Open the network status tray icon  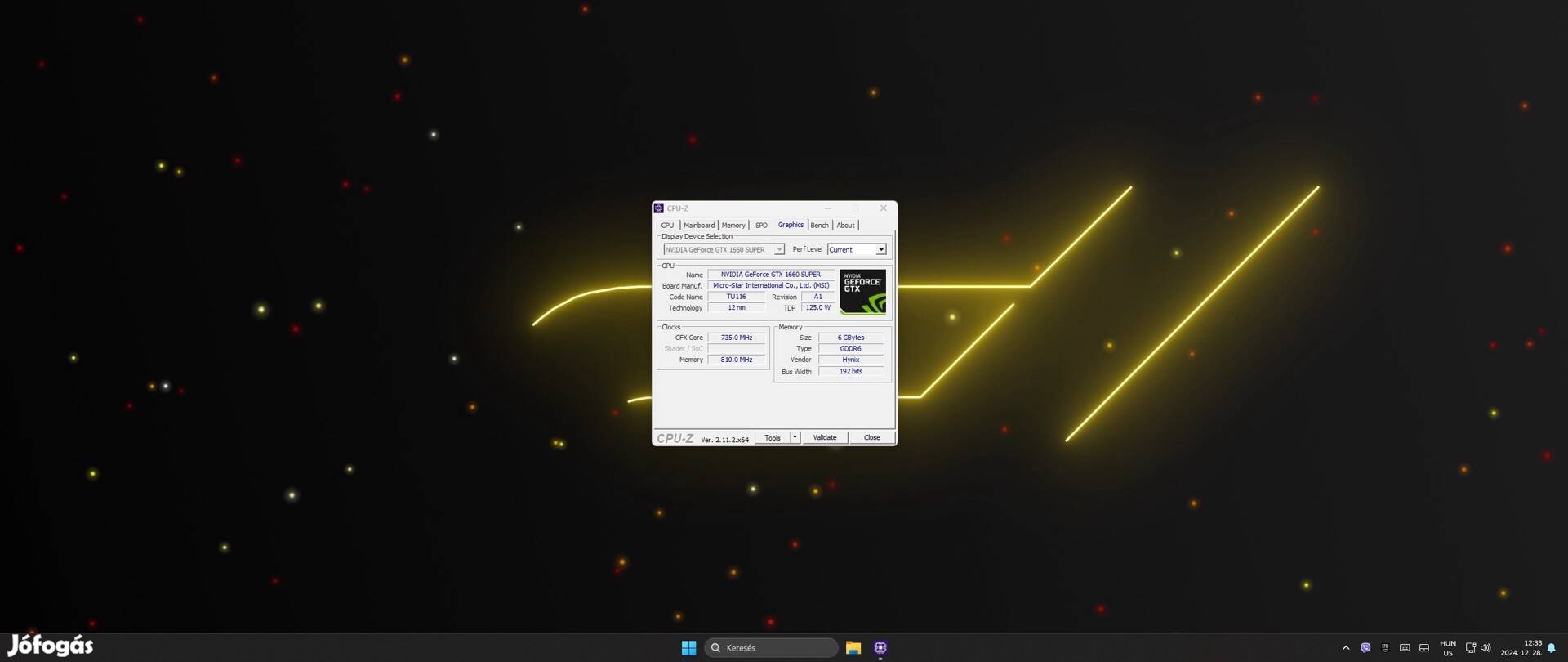[1470, 648]
